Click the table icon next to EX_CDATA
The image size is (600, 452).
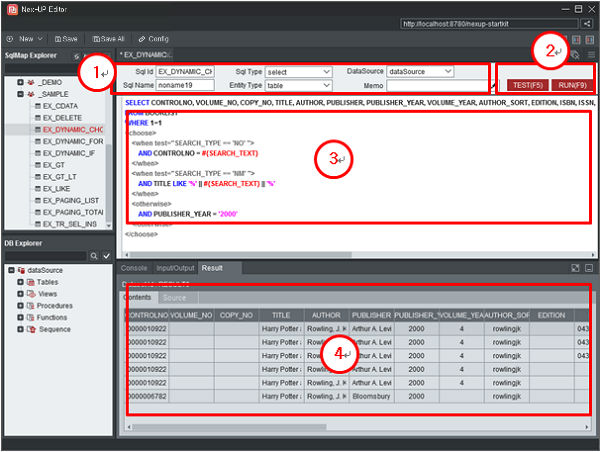pyautogui.click(x=38, y=106)
